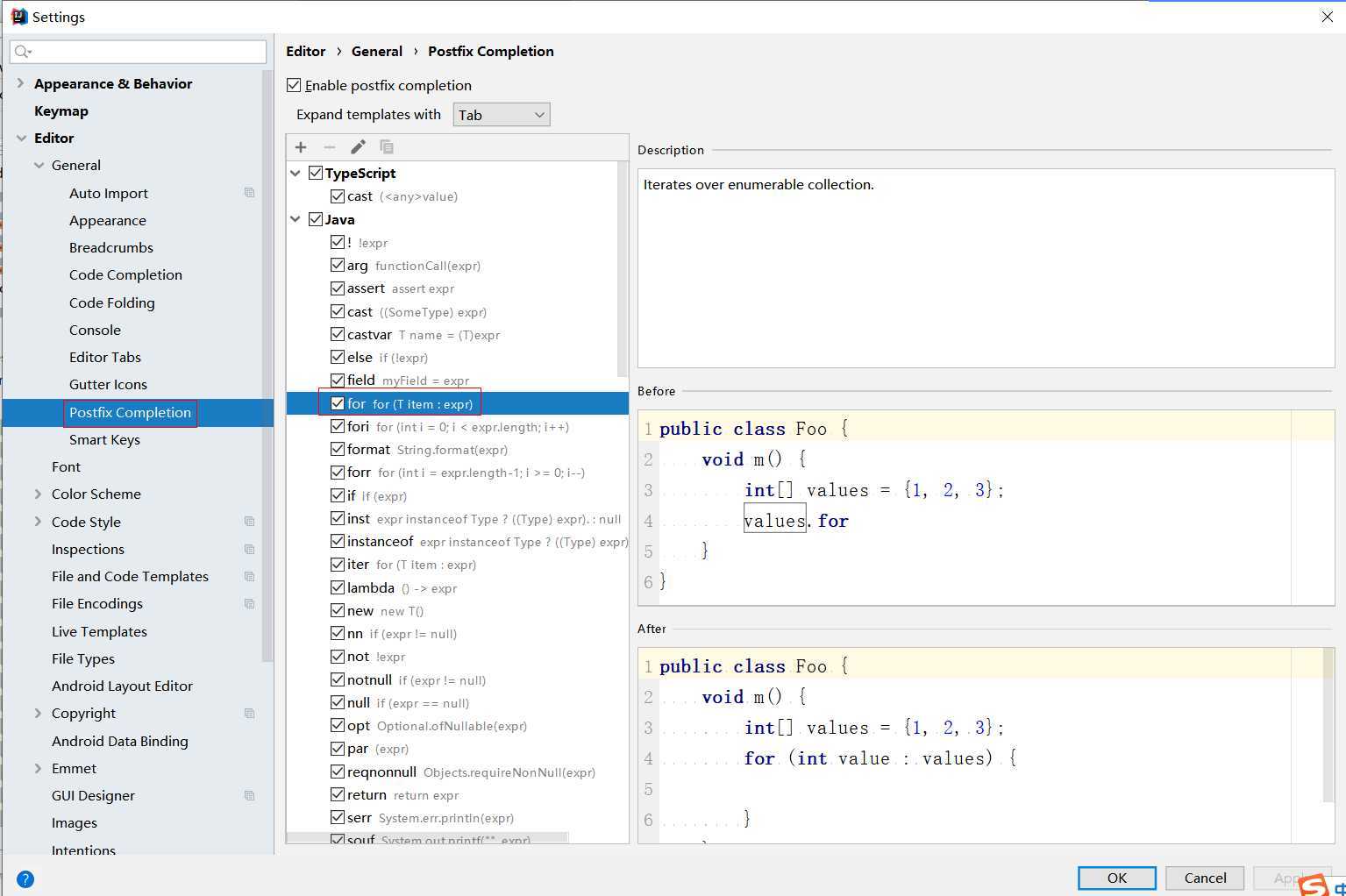Viewport: 1346px width, 896px height.
Task: Expand Code Style node
Action: click(38, 522)
